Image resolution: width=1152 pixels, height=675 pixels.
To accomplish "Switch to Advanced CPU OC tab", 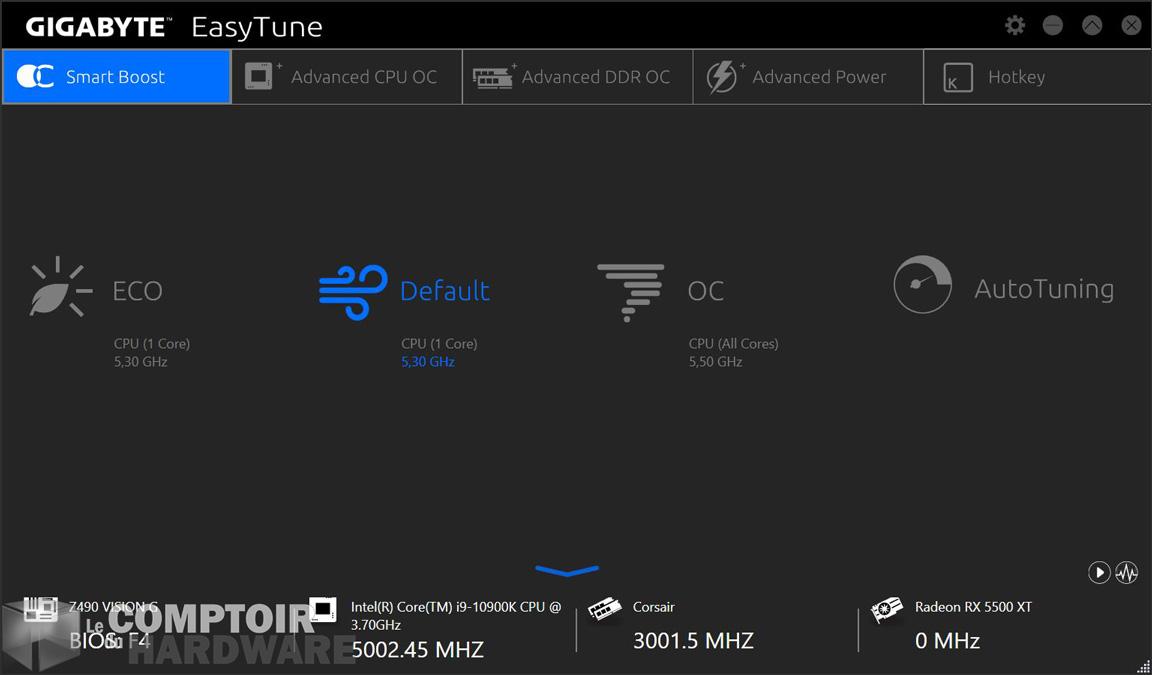I will coord(347,76).
